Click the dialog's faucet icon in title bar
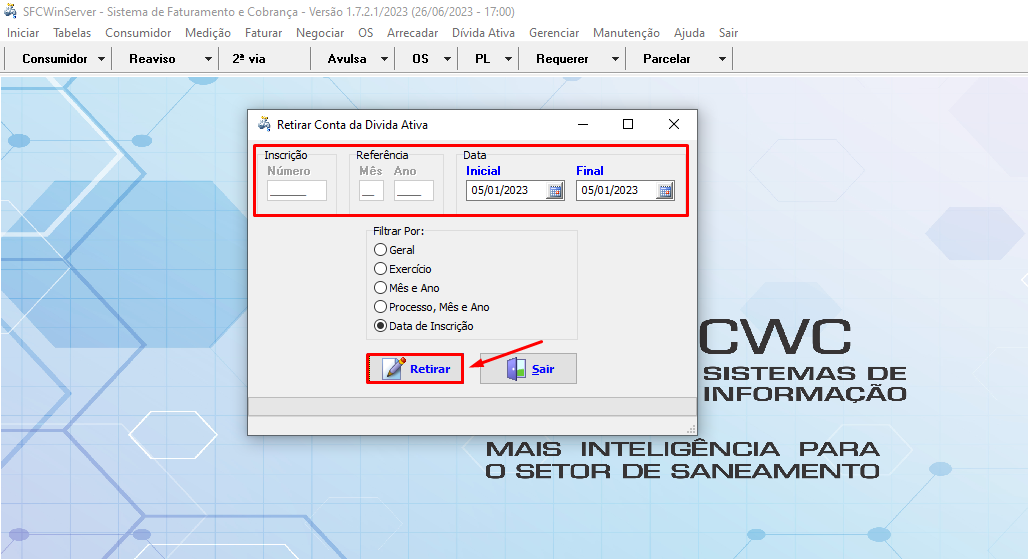The image size is (1028, 559). coord(264,124)
